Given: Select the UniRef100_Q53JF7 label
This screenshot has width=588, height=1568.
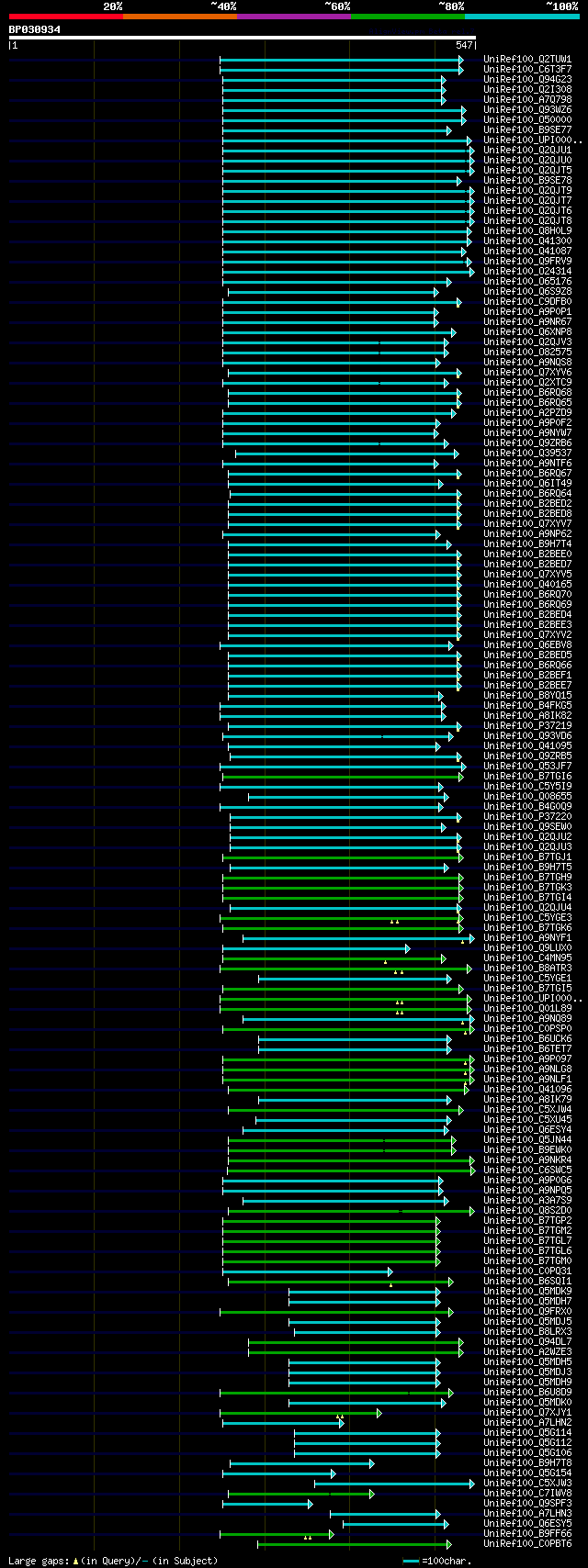Looking at the screenshot, I should tap(527, 767).
